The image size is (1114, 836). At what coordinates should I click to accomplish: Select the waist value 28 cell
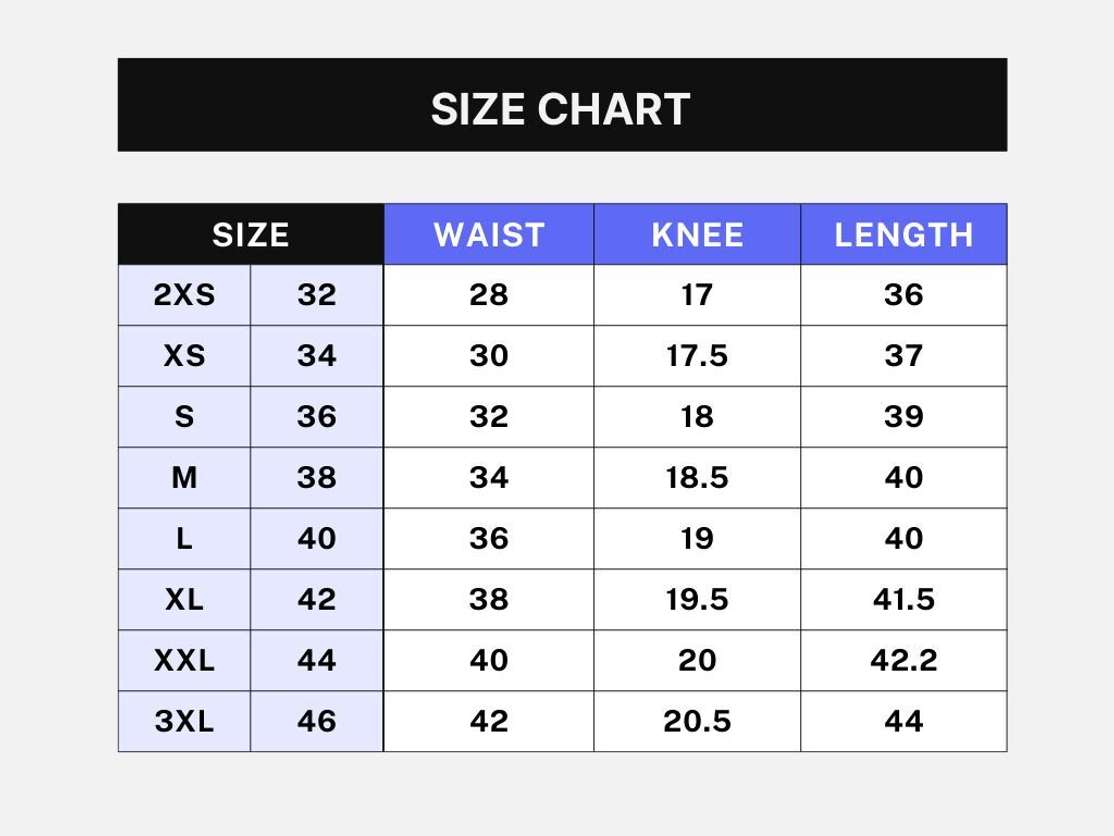489,295
